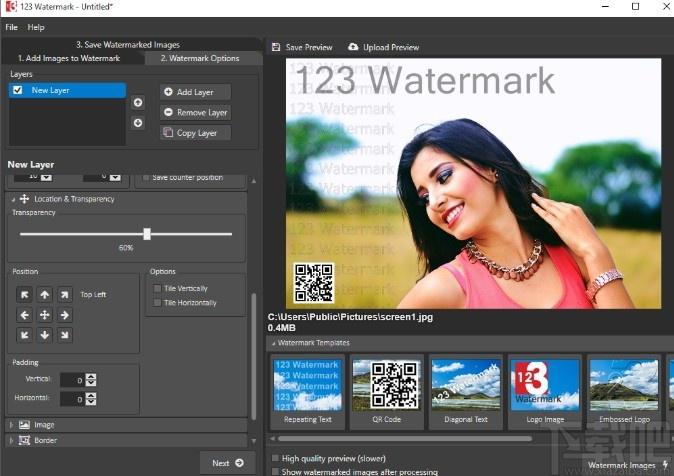Toggle the New Layer visibility checkbox

(x=18, y=90)
